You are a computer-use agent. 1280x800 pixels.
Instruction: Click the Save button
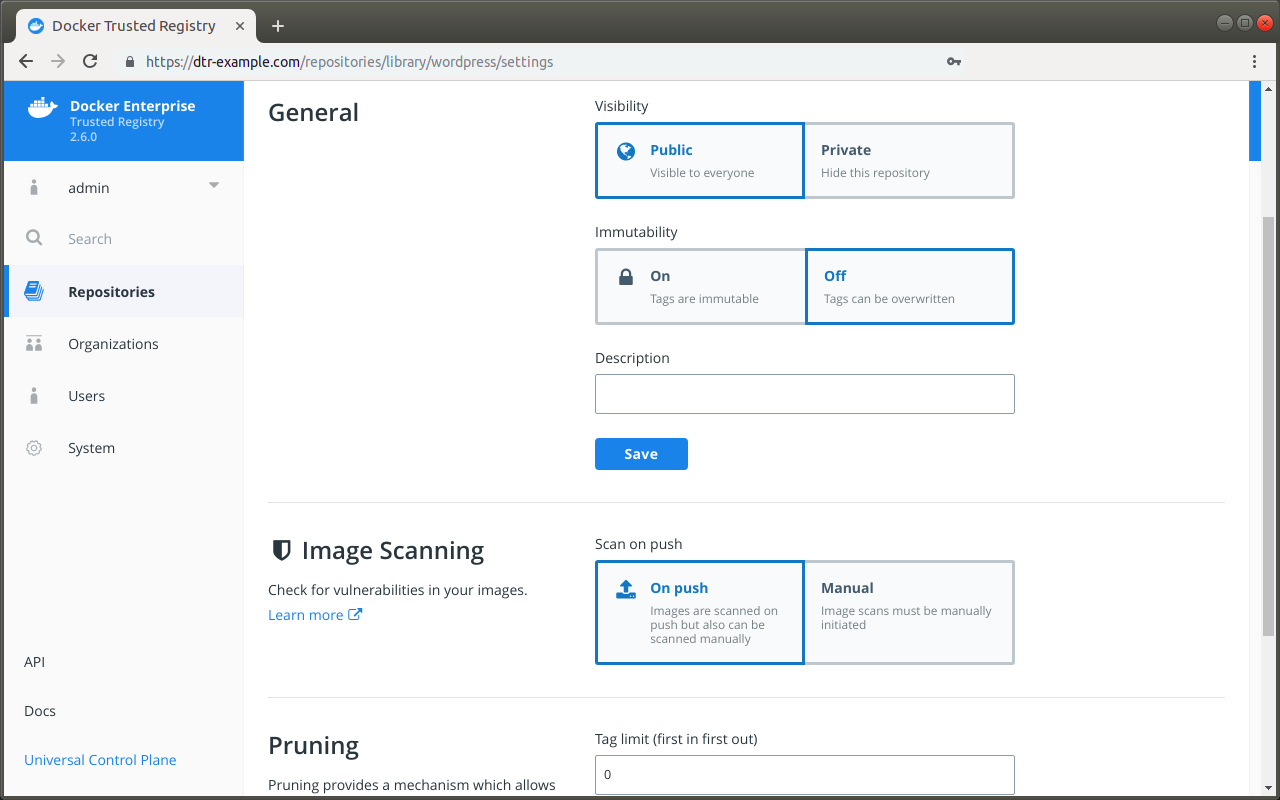point(641,454)
